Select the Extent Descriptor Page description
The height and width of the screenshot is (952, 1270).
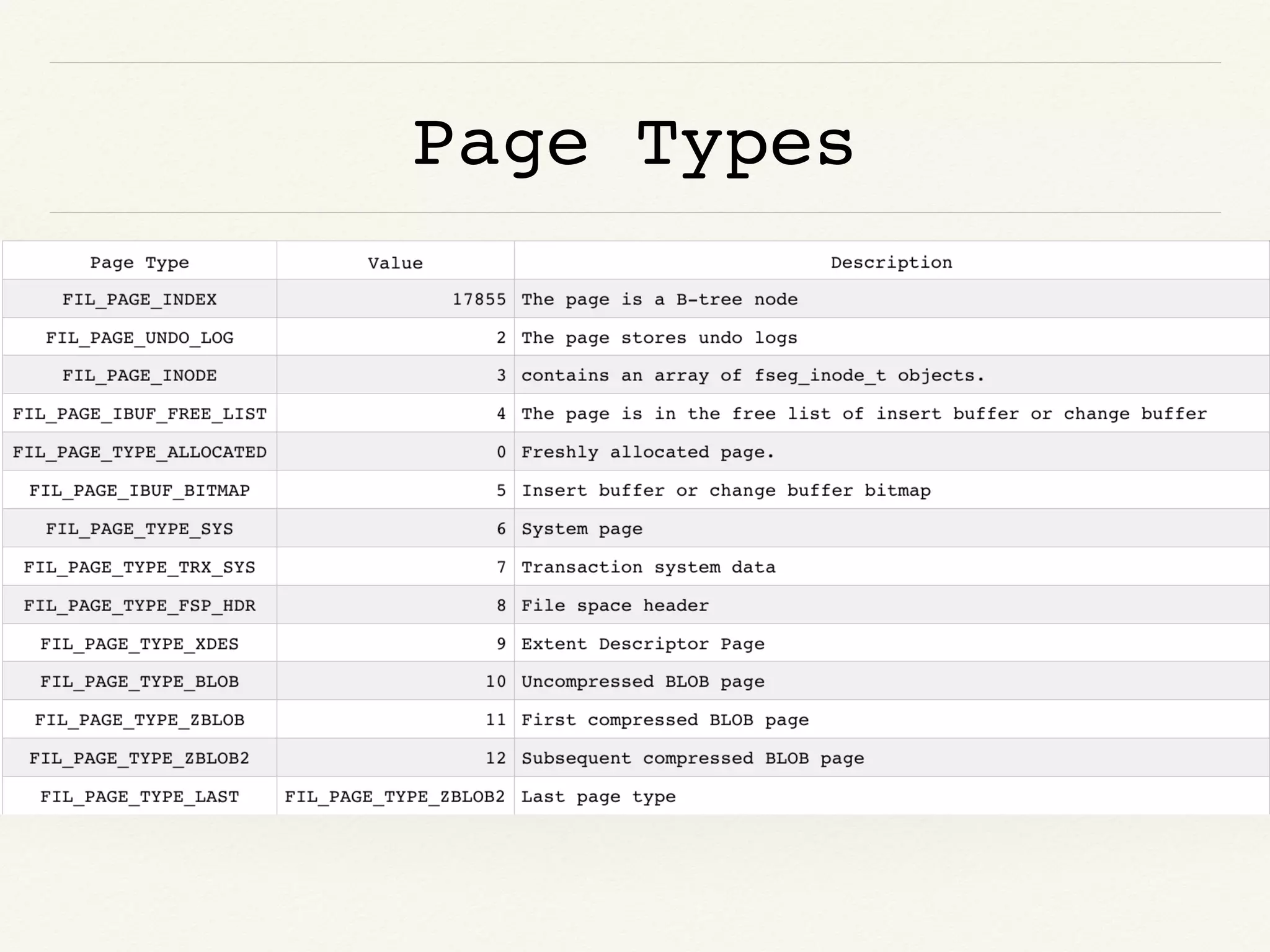pos(642,644)
